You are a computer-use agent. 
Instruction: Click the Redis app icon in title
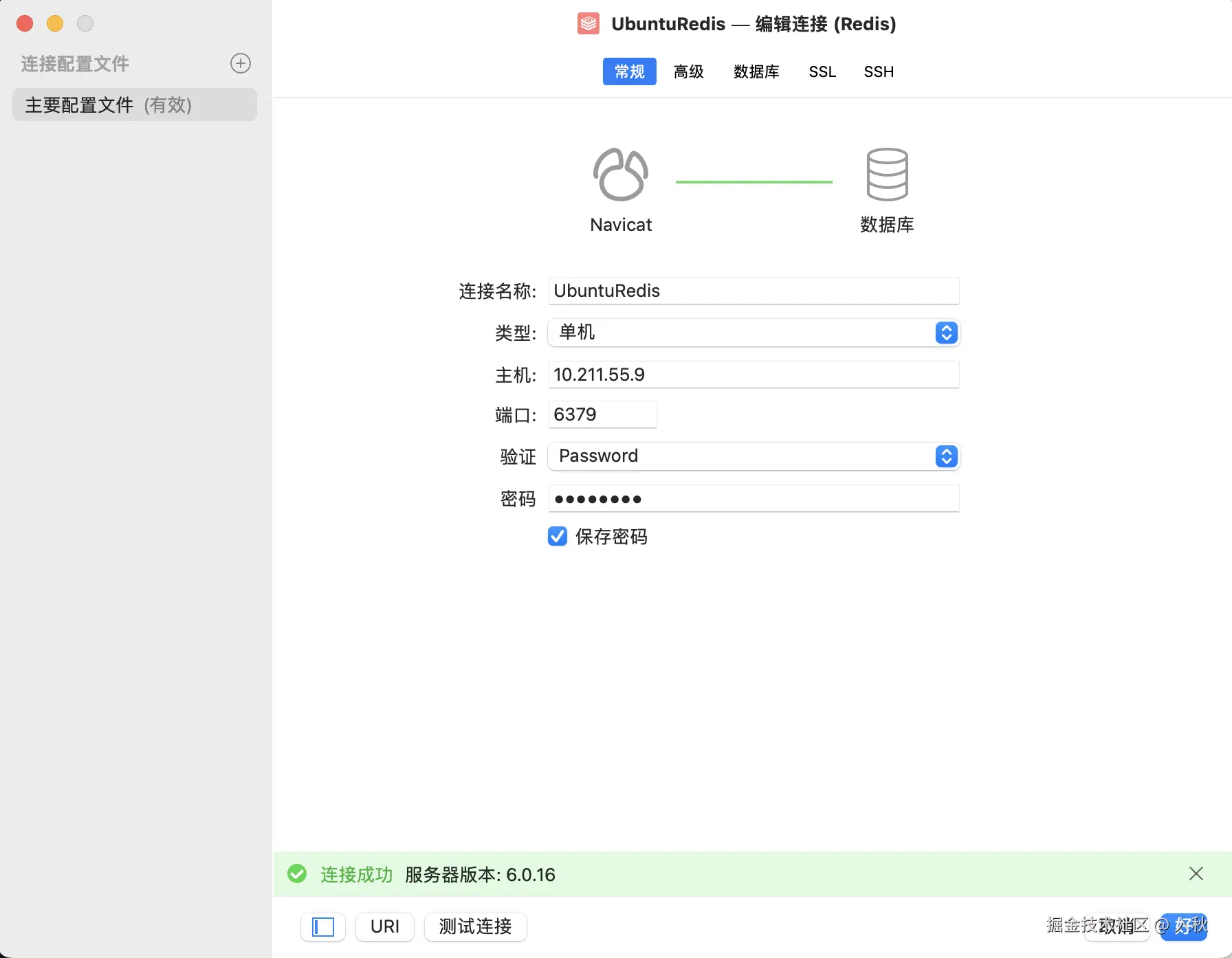pyautogui.click(x=588, y=24)
